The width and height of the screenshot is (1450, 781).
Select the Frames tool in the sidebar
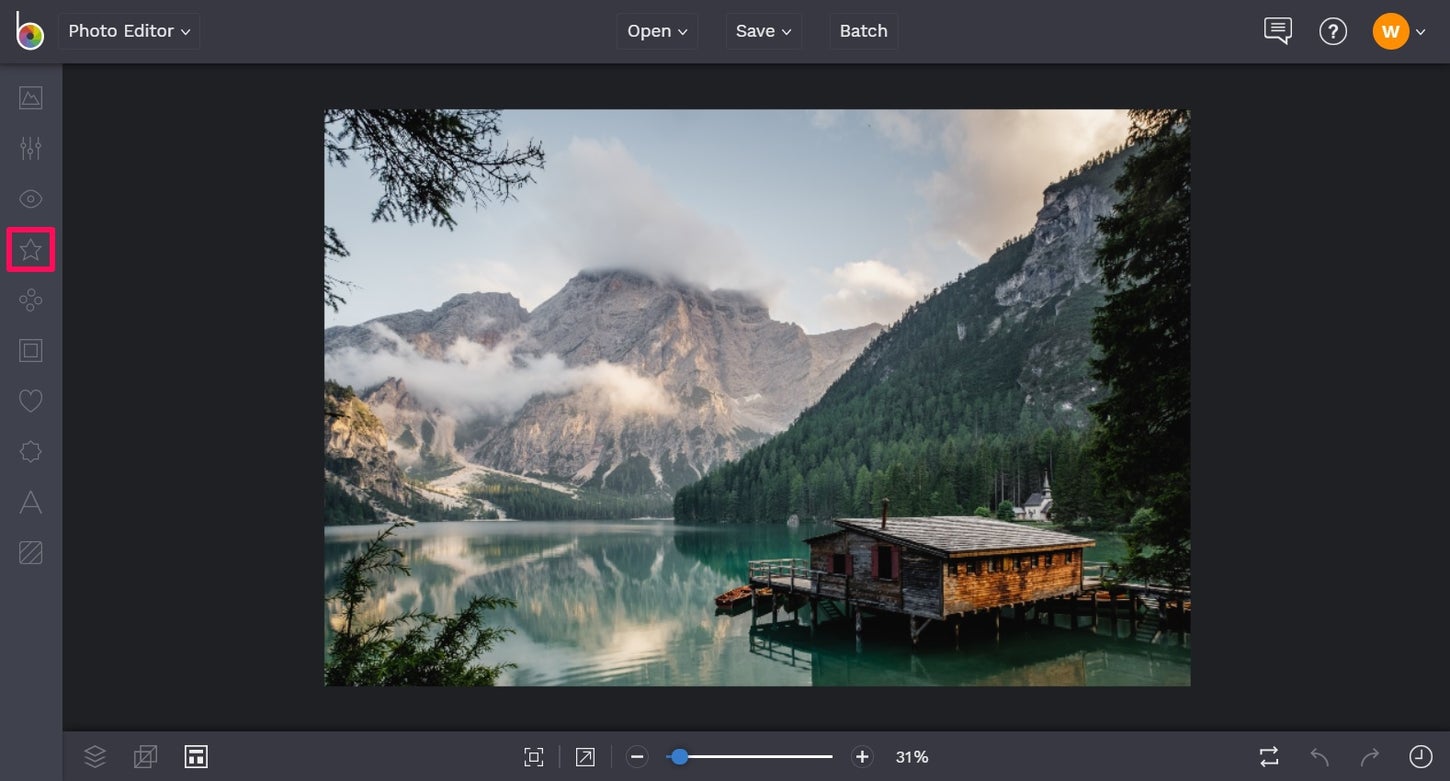tap(30, 350)
